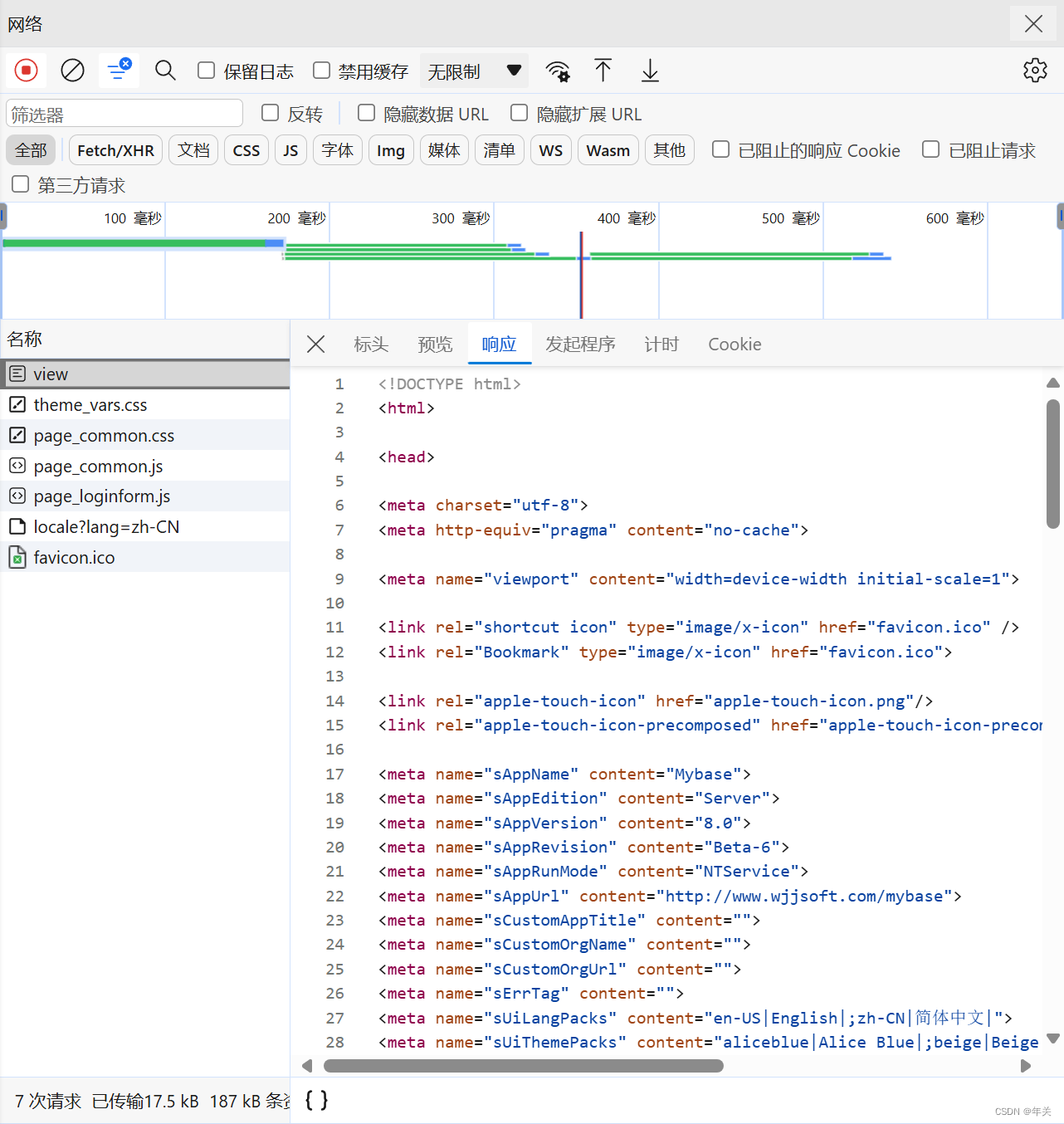Screen dimensions: 1064x1124
Task: Open the throttling dropdown
Action: [475, 71]
